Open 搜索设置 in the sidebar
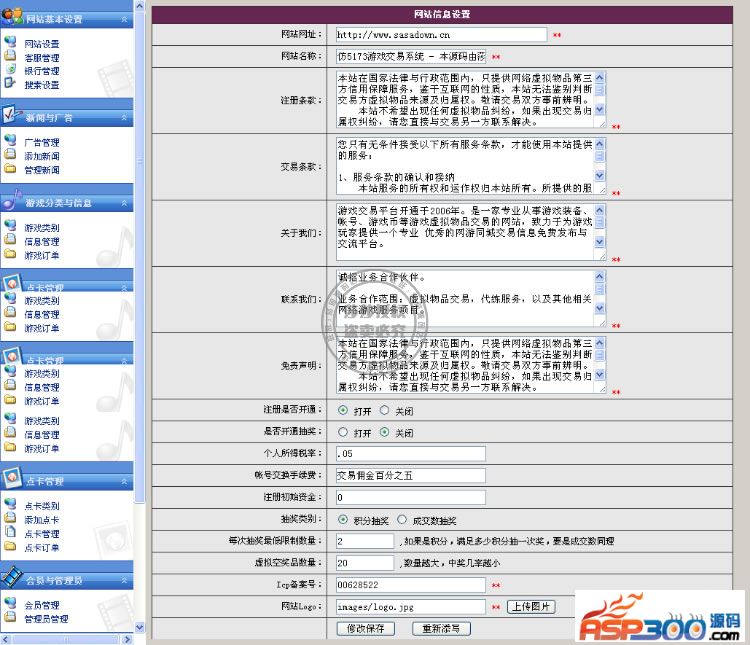750x645 pixels. point(42,85)
